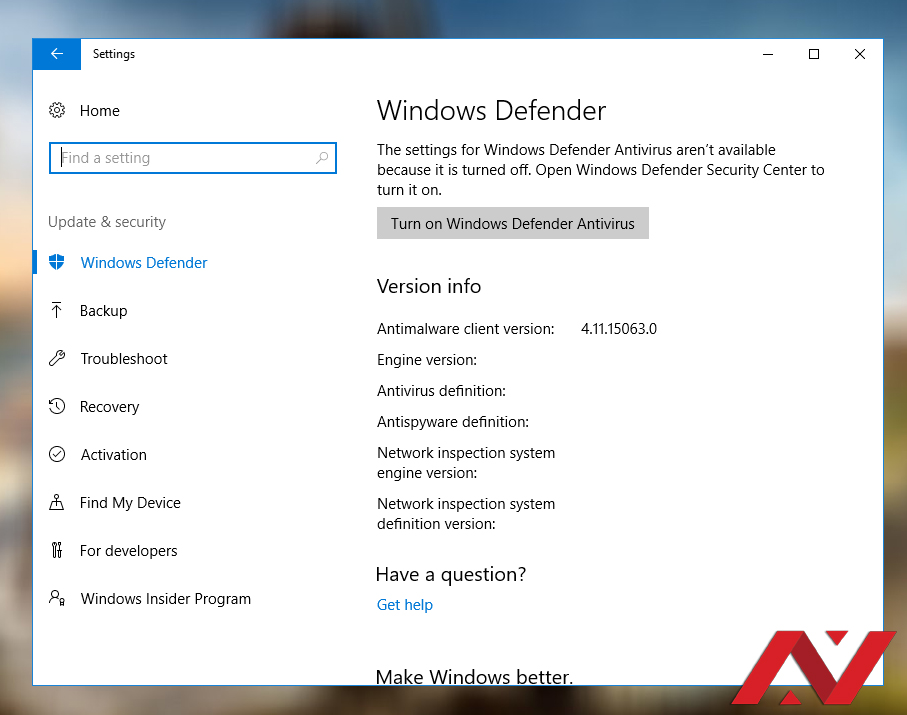Click the Make Windows better heading
Viewport: 907px width, 715px height.
tap(474, 676)
